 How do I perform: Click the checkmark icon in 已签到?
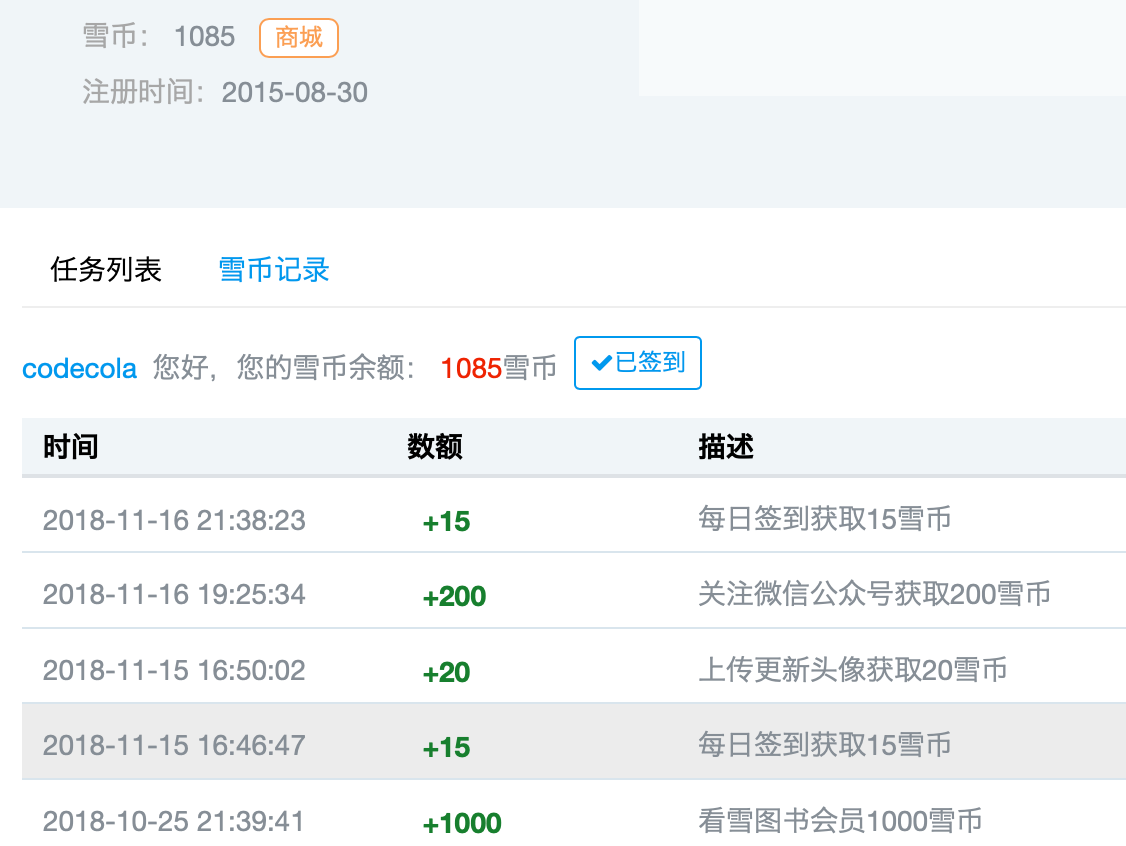[x=601, y=363]
